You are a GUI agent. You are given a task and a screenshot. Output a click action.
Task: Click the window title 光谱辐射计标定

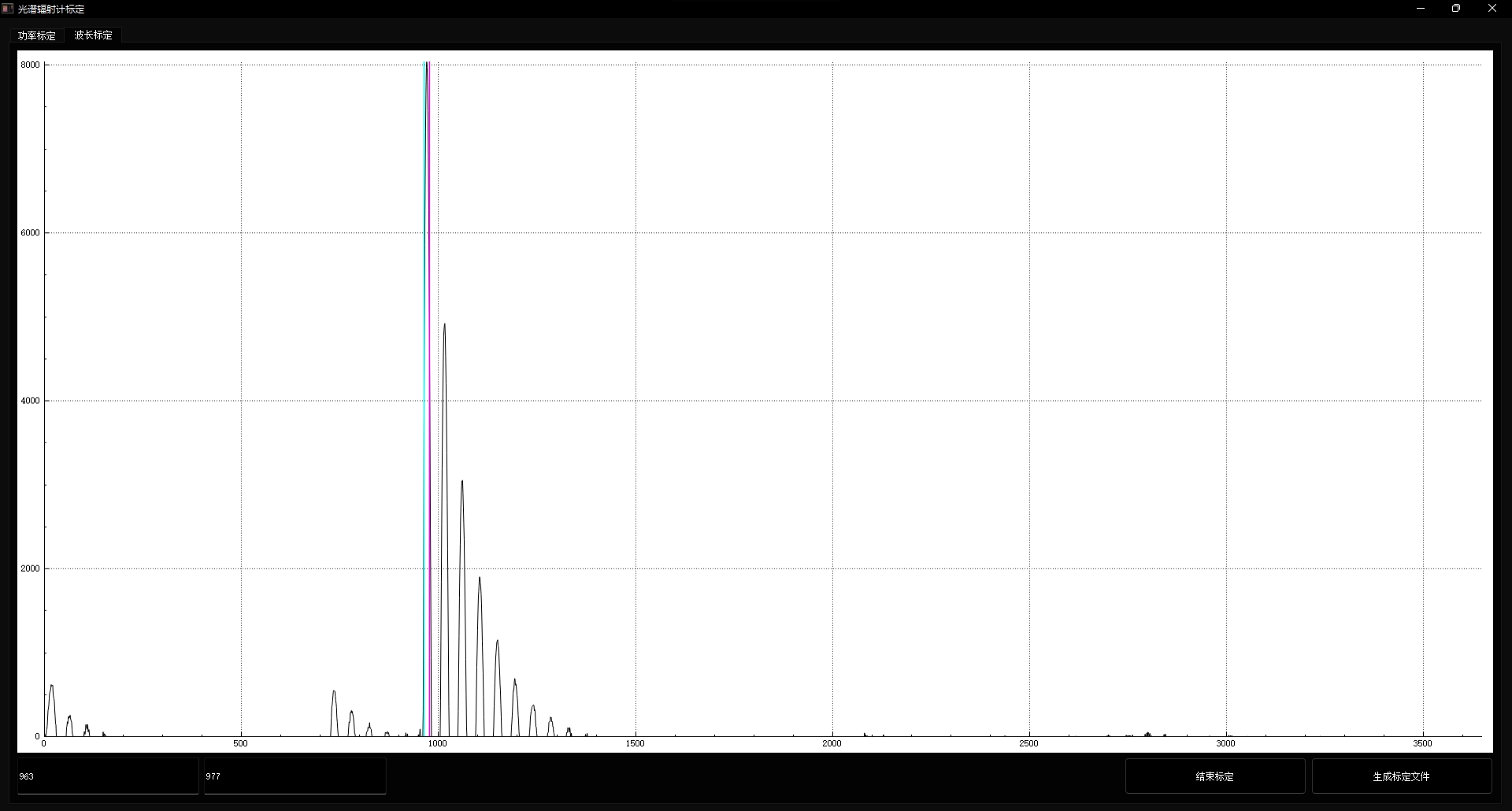51,9
